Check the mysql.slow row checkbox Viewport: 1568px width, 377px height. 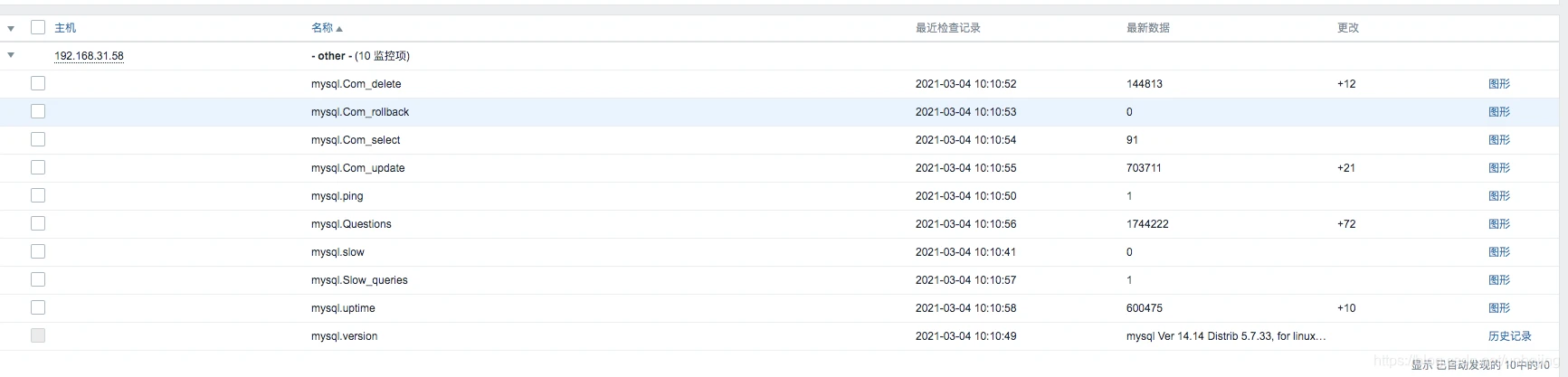click(x=38, y=251)
